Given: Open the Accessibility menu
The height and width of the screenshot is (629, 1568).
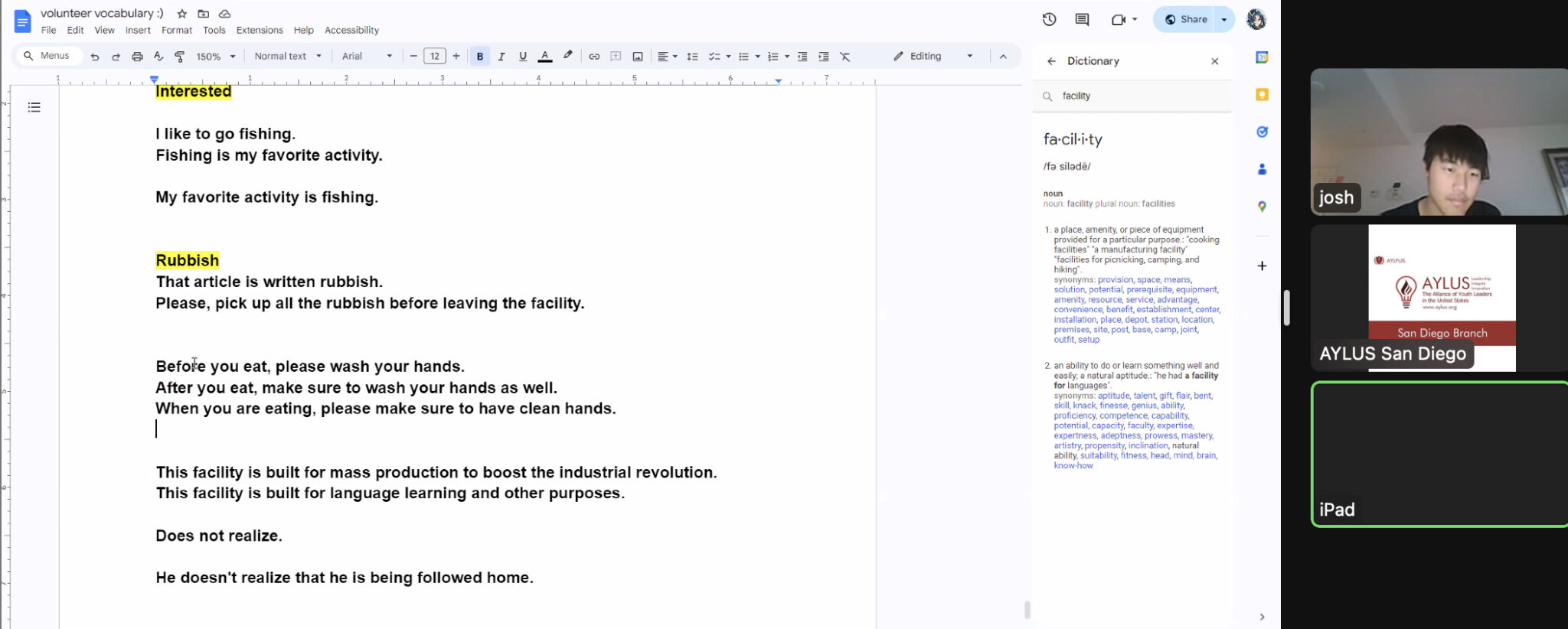Looking at the screenshot, I should click(351, 30).
